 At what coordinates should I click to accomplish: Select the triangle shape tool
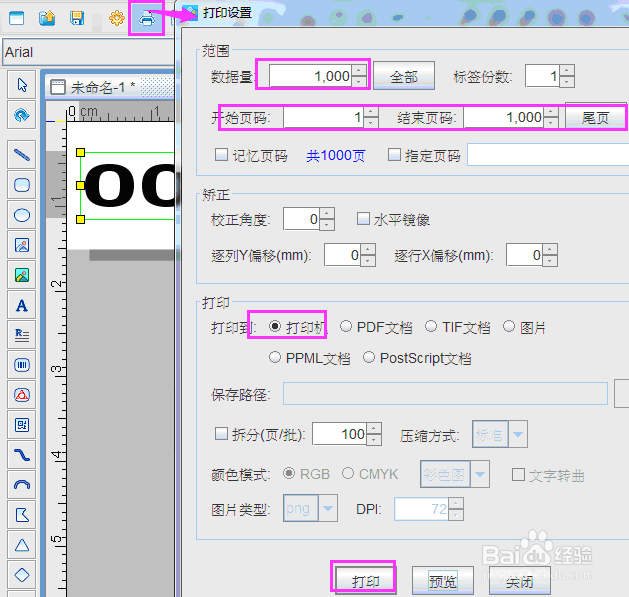pos(22,545)
